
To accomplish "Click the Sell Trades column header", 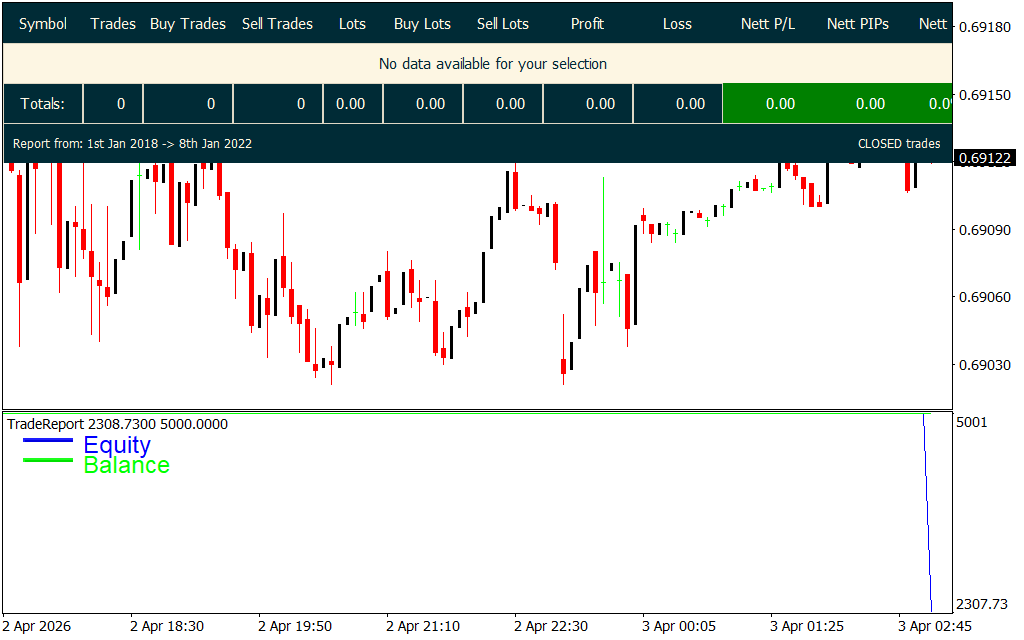I will coord(277,24).
